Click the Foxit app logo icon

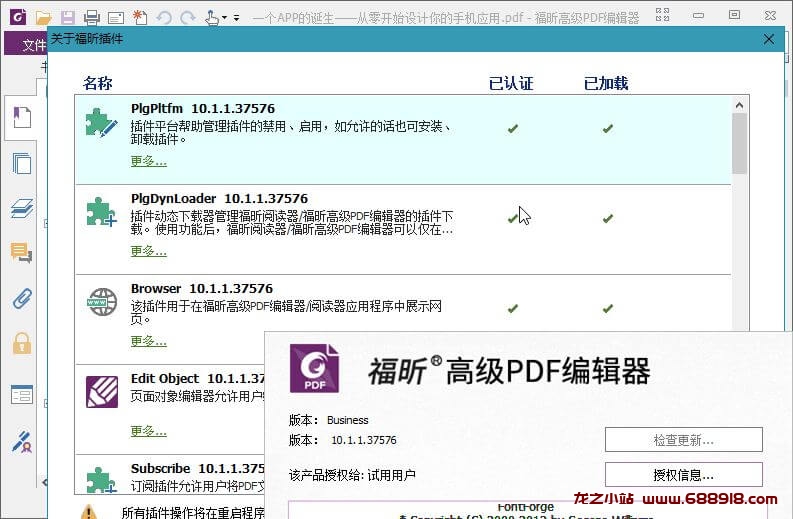(18, 17)
